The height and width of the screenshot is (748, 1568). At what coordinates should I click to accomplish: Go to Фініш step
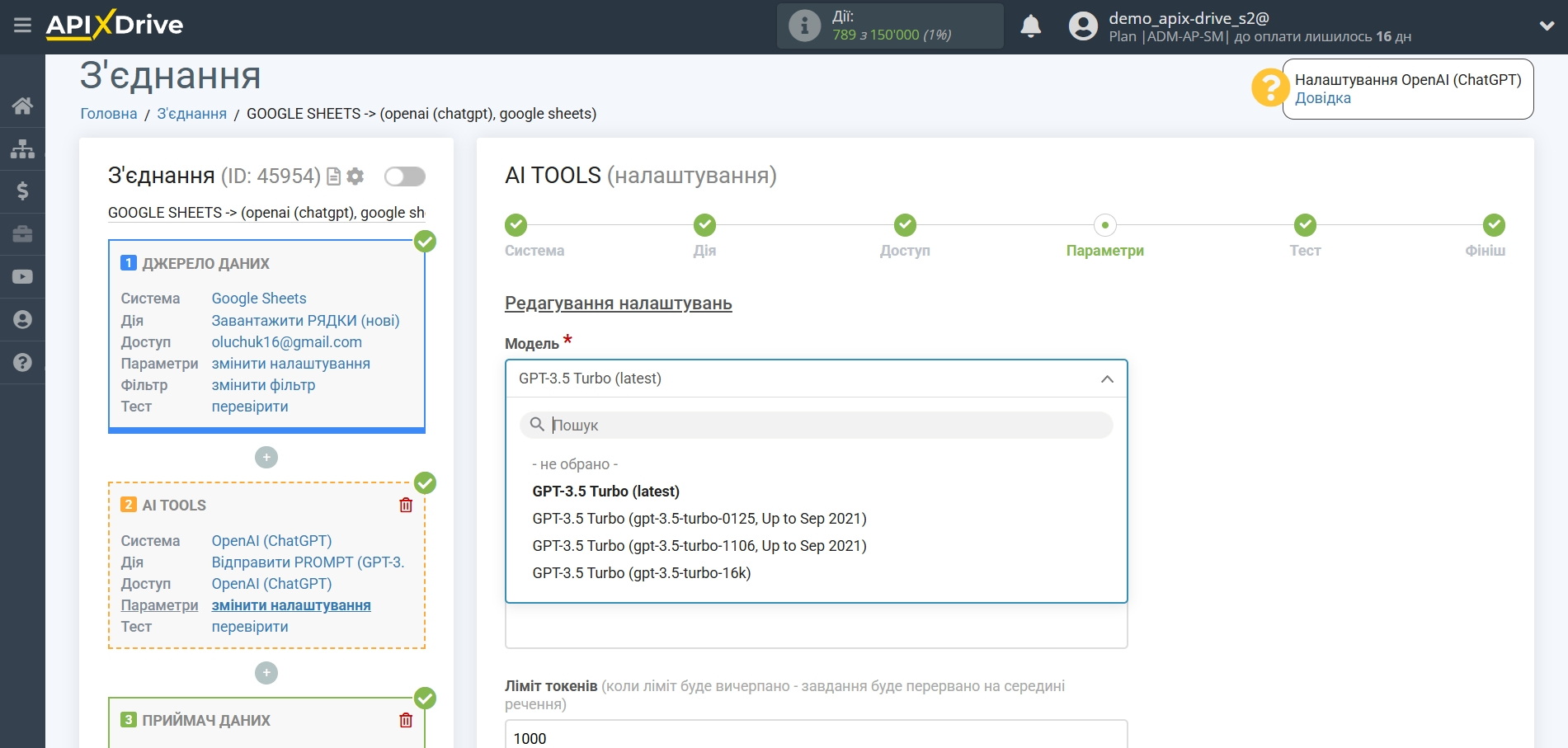[1494, 225]
